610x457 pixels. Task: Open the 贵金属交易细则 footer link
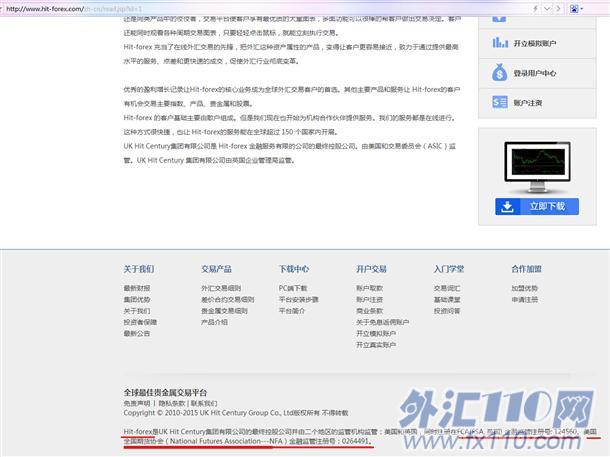click(224, 311)
